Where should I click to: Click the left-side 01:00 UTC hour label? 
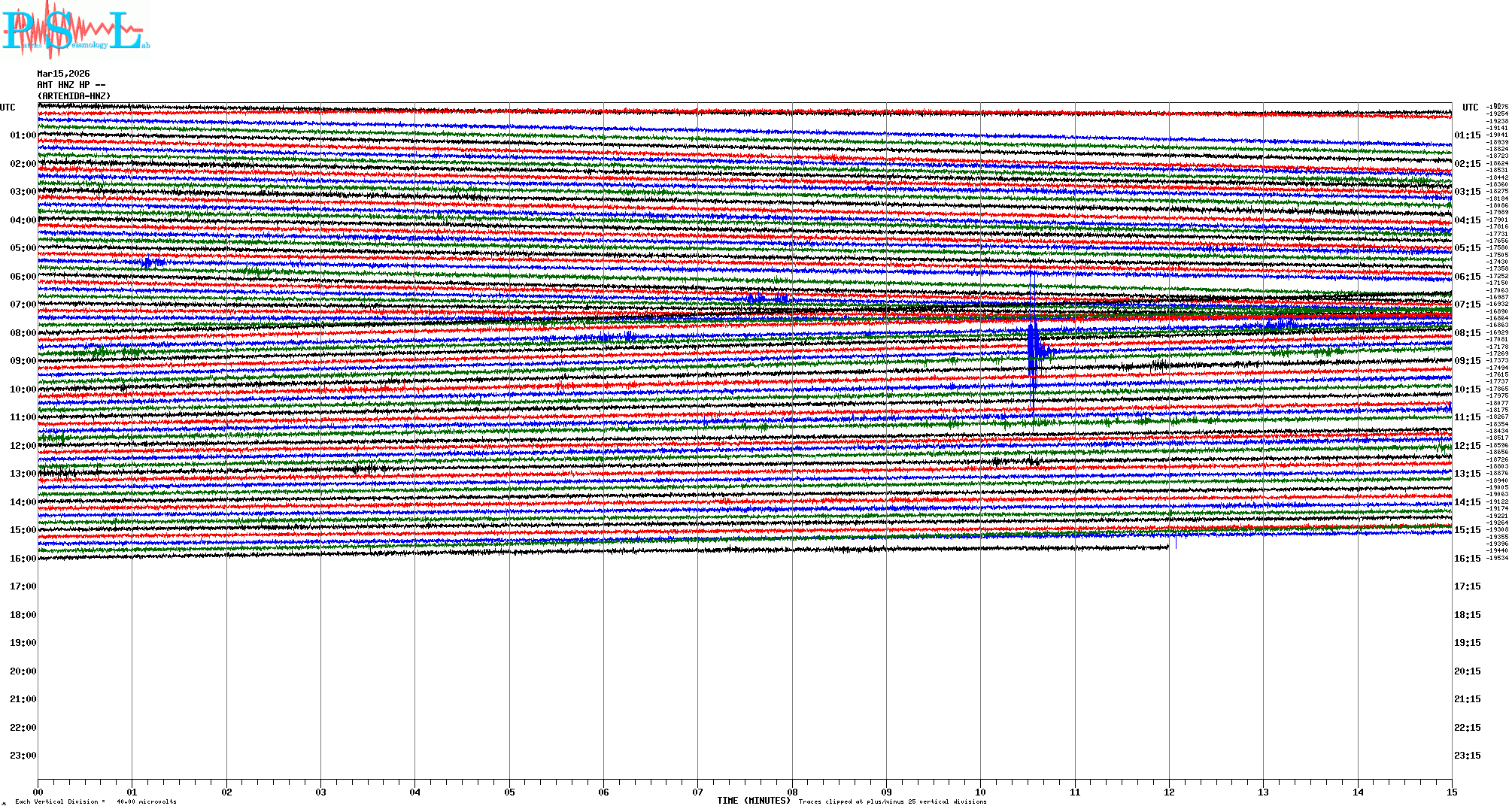[23, 135]
